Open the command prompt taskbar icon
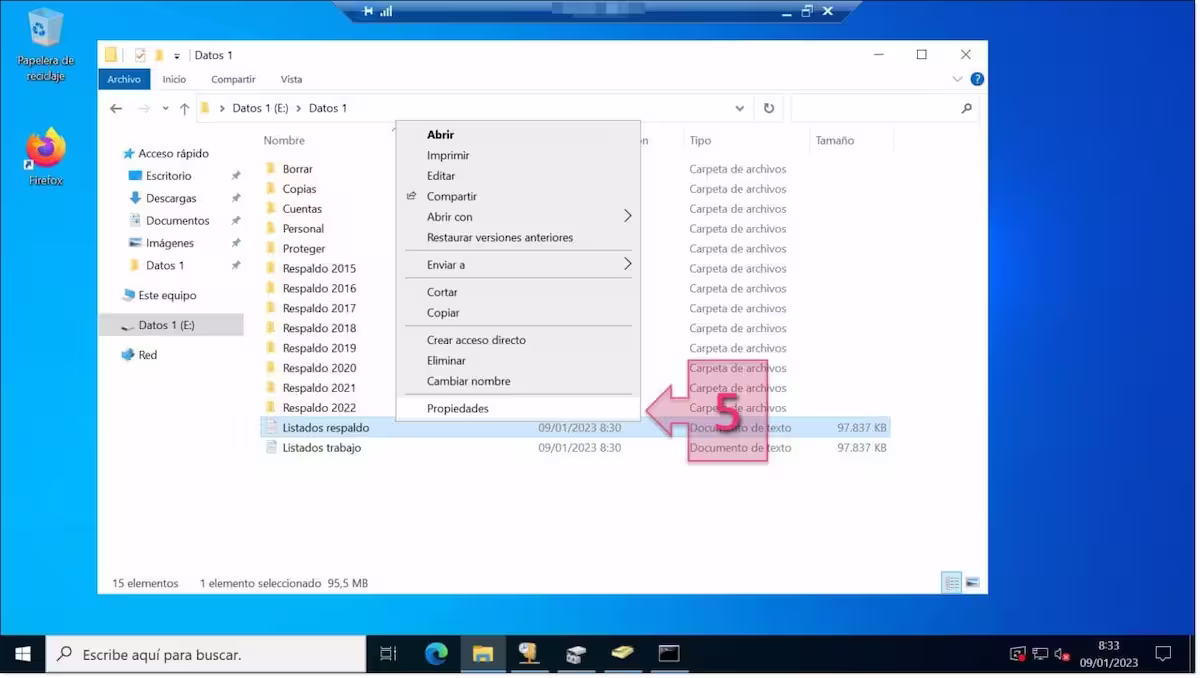 pos(669,654)
